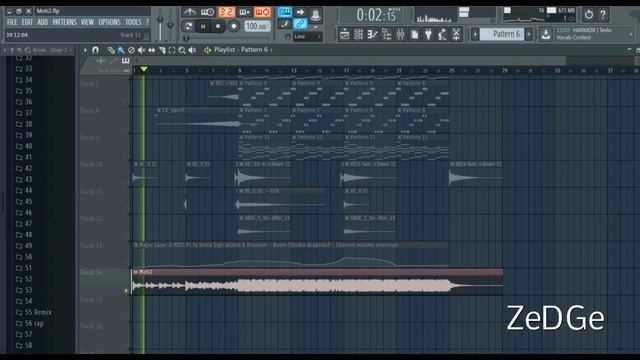Toggle pattern or song mode
This screenshot has width=640, height=360.
pyautogui.click(x=188, y=27)
